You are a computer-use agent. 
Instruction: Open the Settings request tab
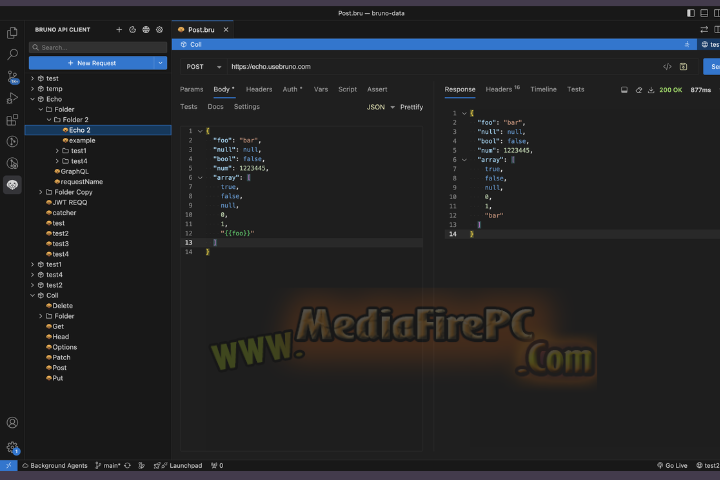(247, 107)
